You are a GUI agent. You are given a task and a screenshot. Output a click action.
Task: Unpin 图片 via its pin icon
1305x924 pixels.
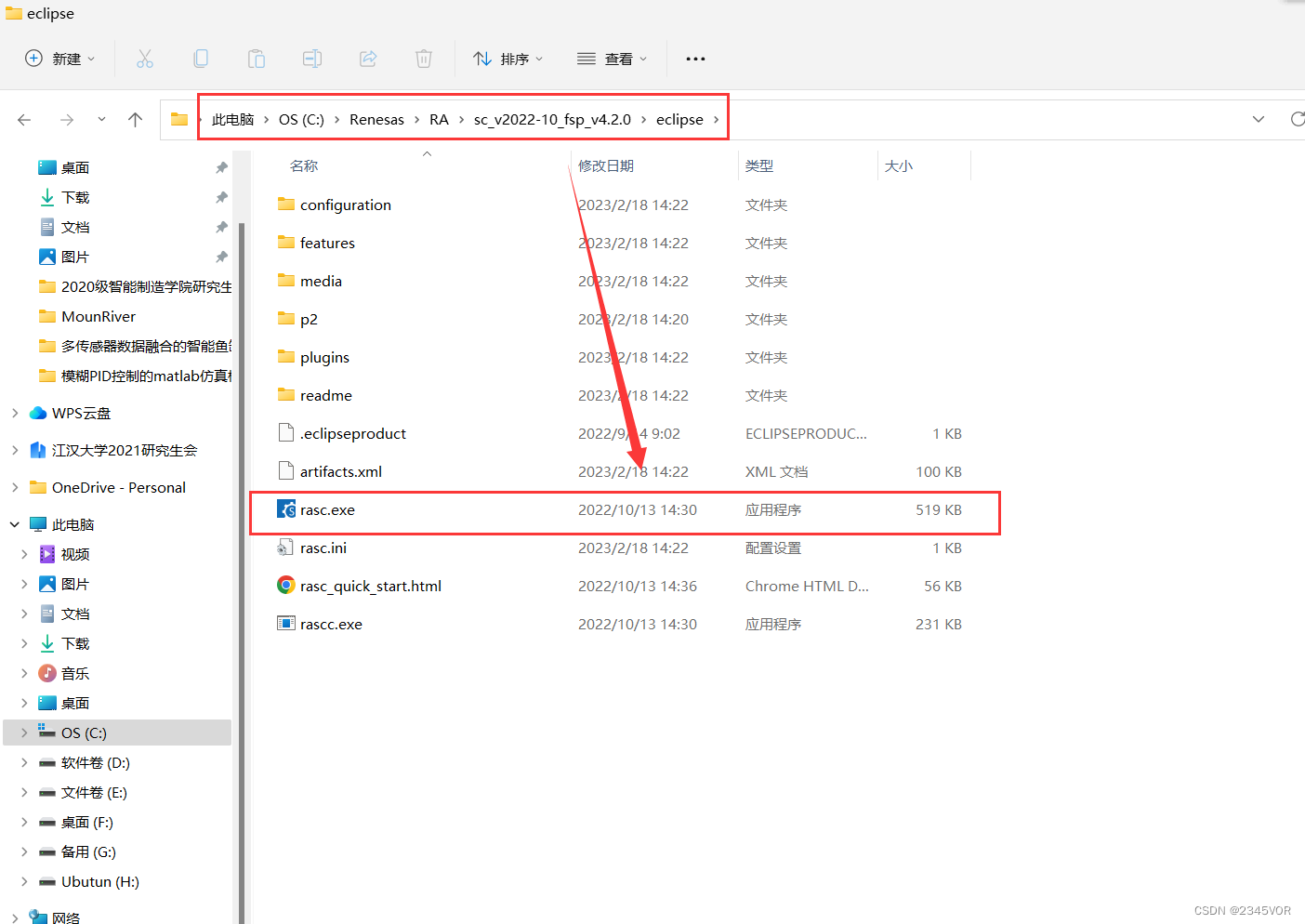click(x=221, y=257)
